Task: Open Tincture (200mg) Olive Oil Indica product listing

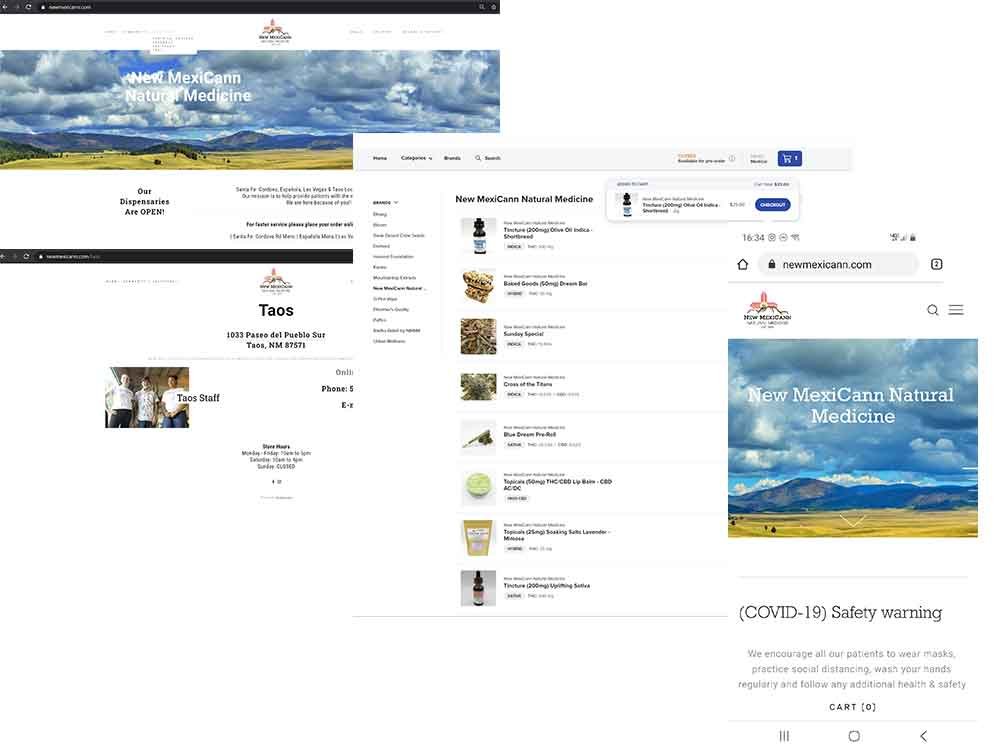Action: click(548, 233)
